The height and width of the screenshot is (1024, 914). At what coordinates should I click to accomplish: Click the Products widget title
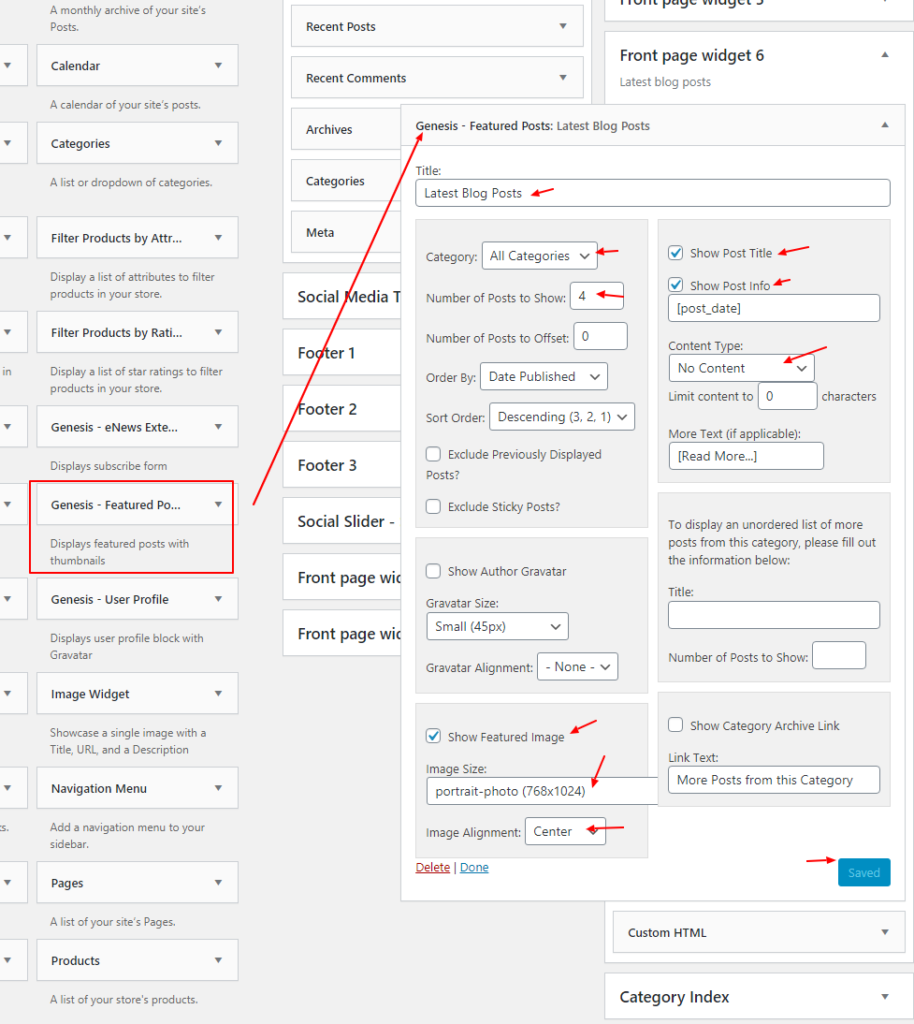75,961
